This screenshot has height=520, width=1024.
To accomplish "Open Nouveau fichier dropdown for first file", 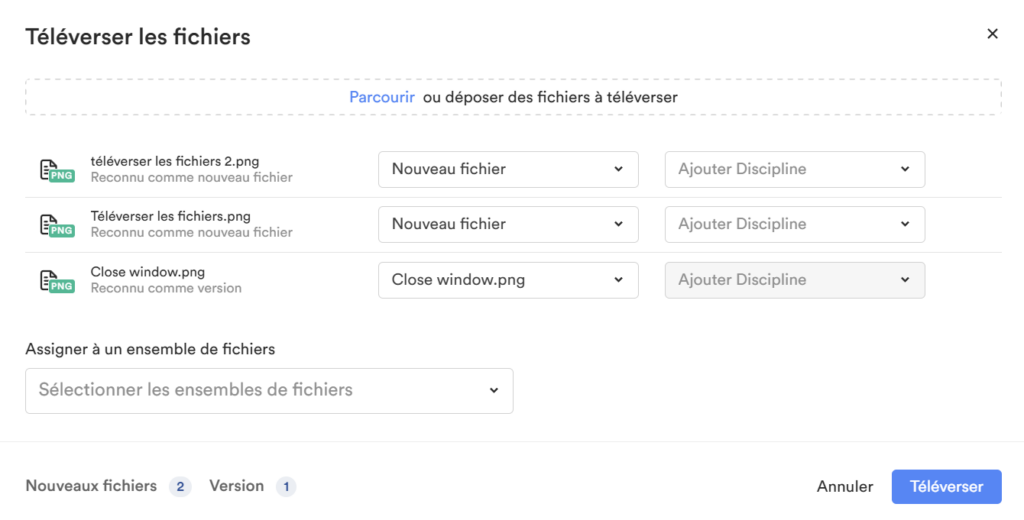I will (508, 169).
